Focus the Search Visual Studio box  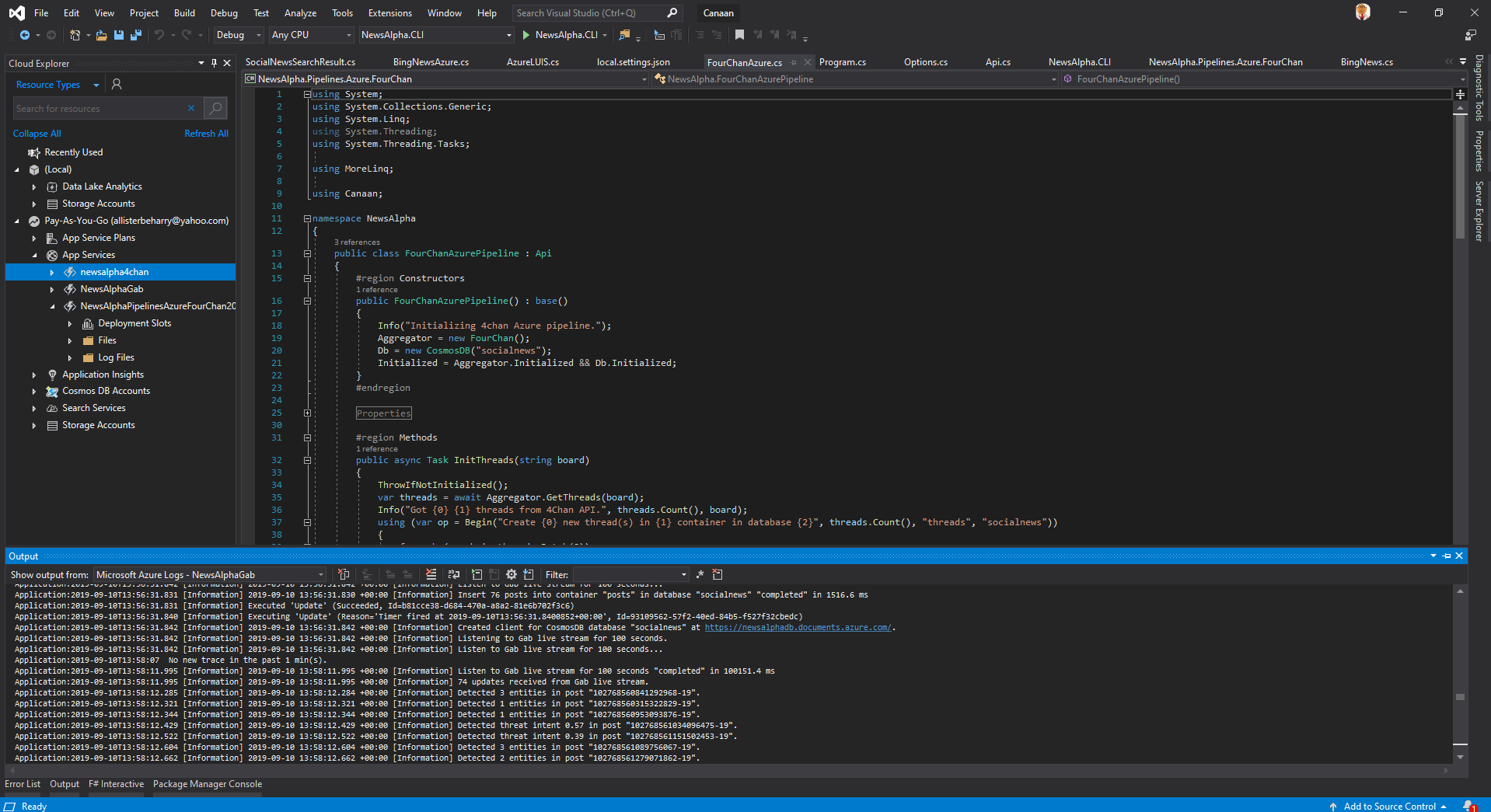(597, 12)
